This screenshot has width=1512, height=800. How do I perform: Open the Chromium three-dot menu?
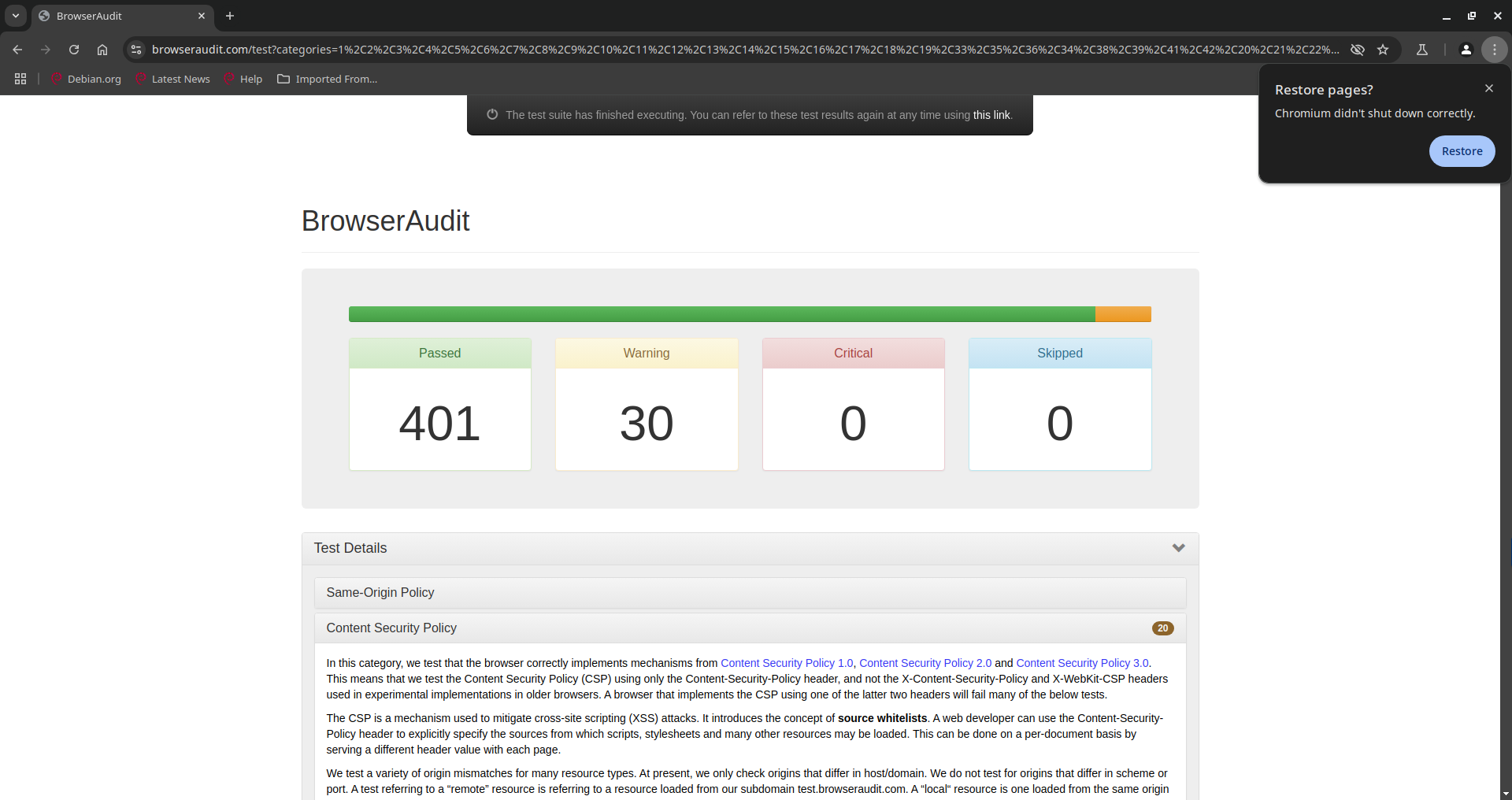(1495, 50)
